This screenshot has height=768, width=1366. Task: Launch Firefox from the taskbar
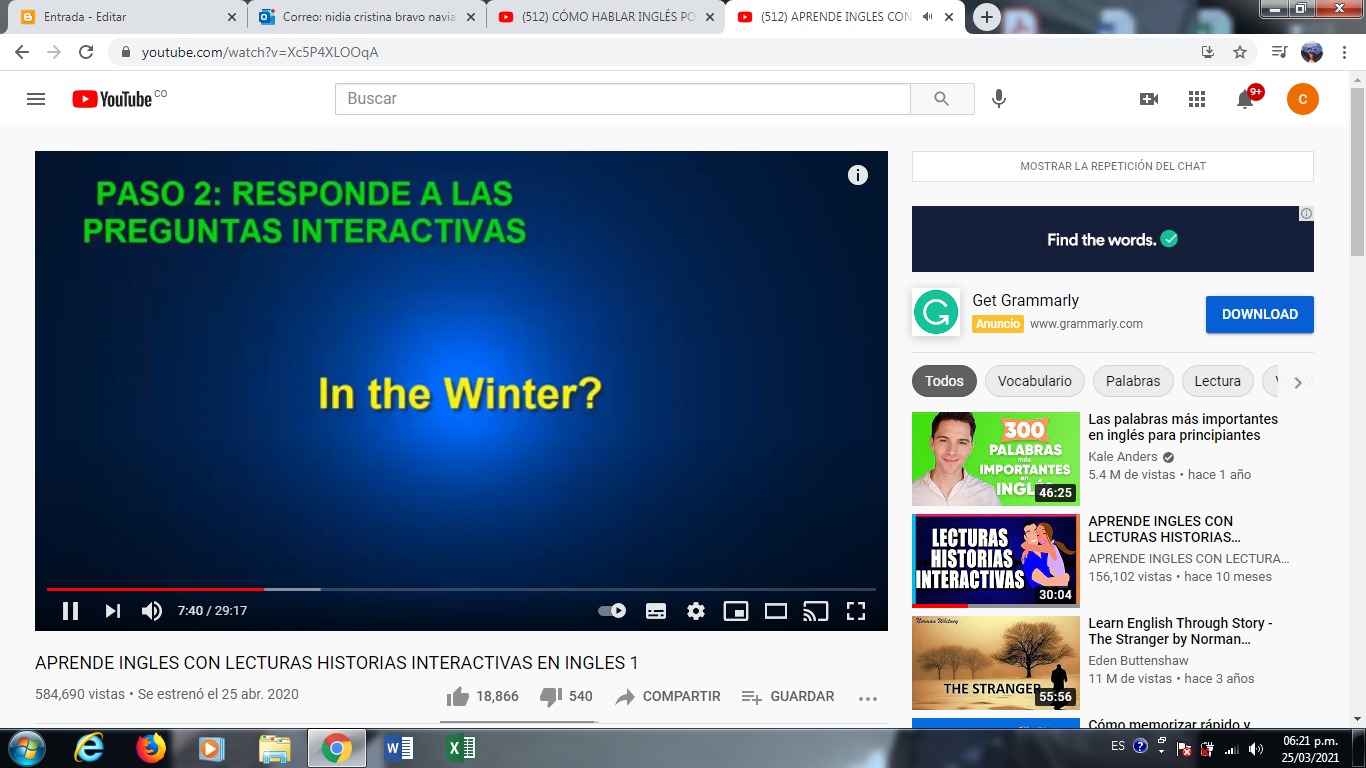pyautogui.click(x=150, y=748)
